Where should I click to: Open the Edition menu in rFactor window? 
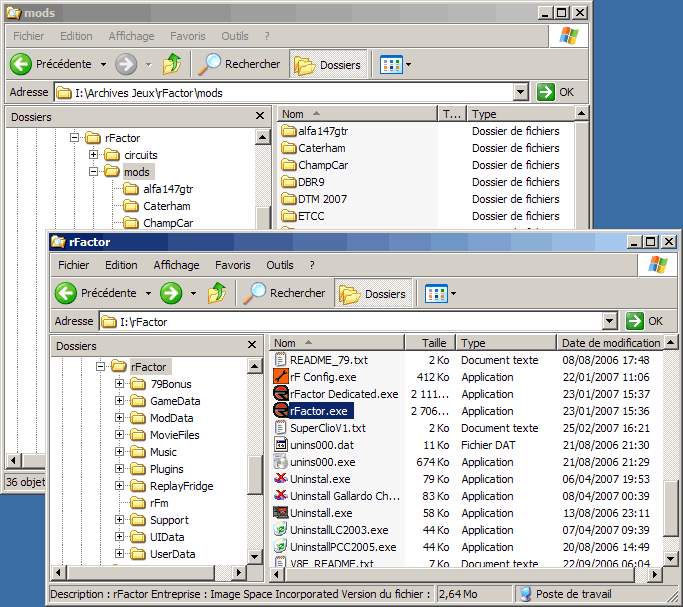[x=121, y=265]
